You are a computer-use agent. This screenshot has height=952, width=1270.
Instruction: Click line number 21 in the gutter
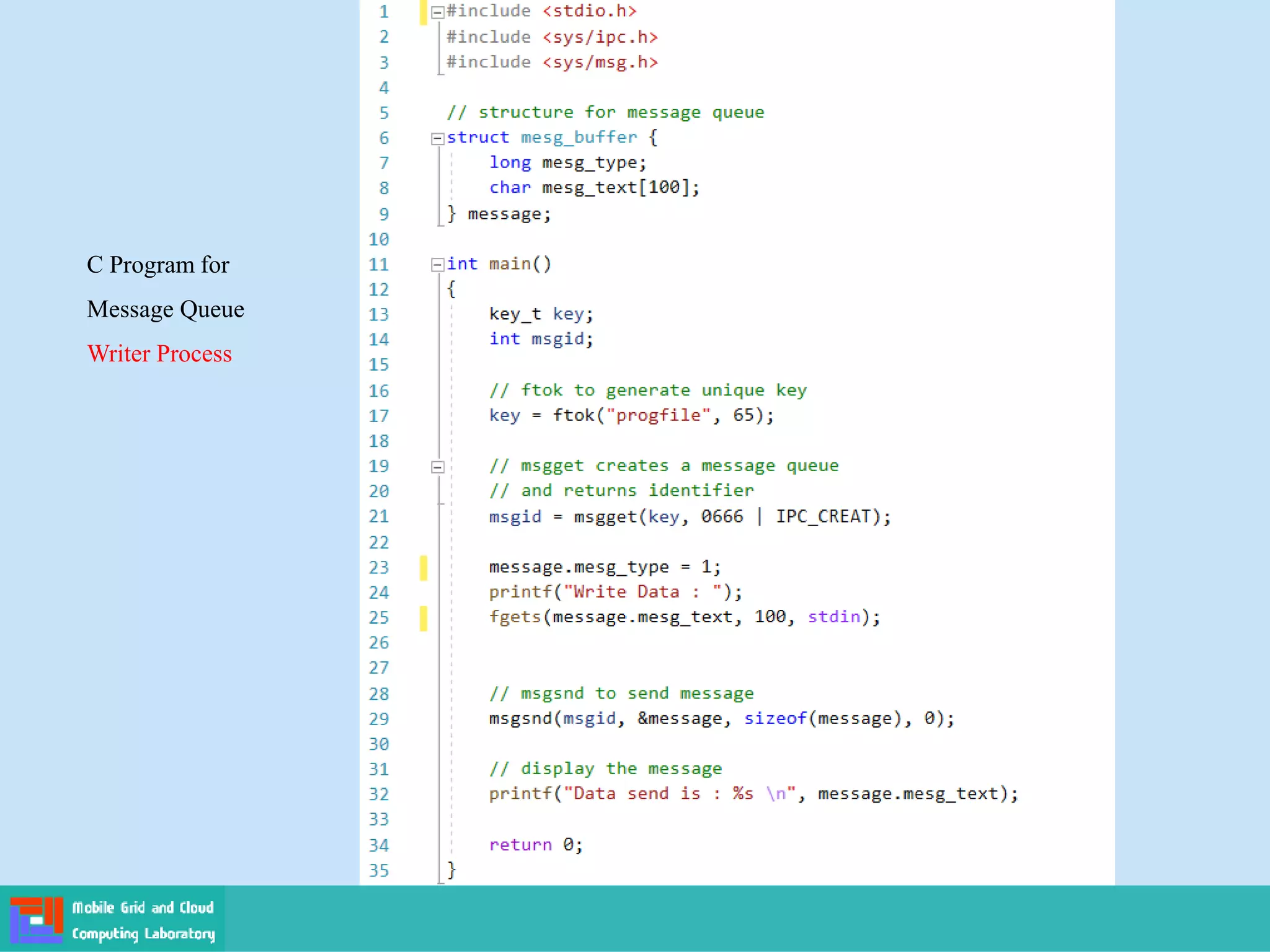379,516
